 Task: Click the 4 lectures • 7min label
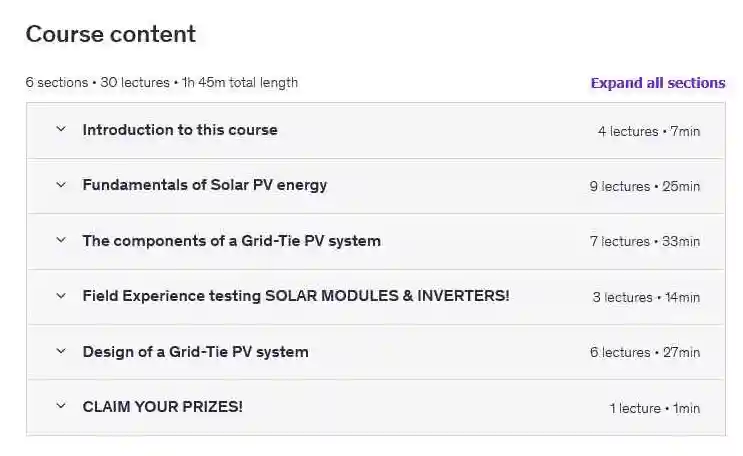pyautogui.click(x=649, y=131)
